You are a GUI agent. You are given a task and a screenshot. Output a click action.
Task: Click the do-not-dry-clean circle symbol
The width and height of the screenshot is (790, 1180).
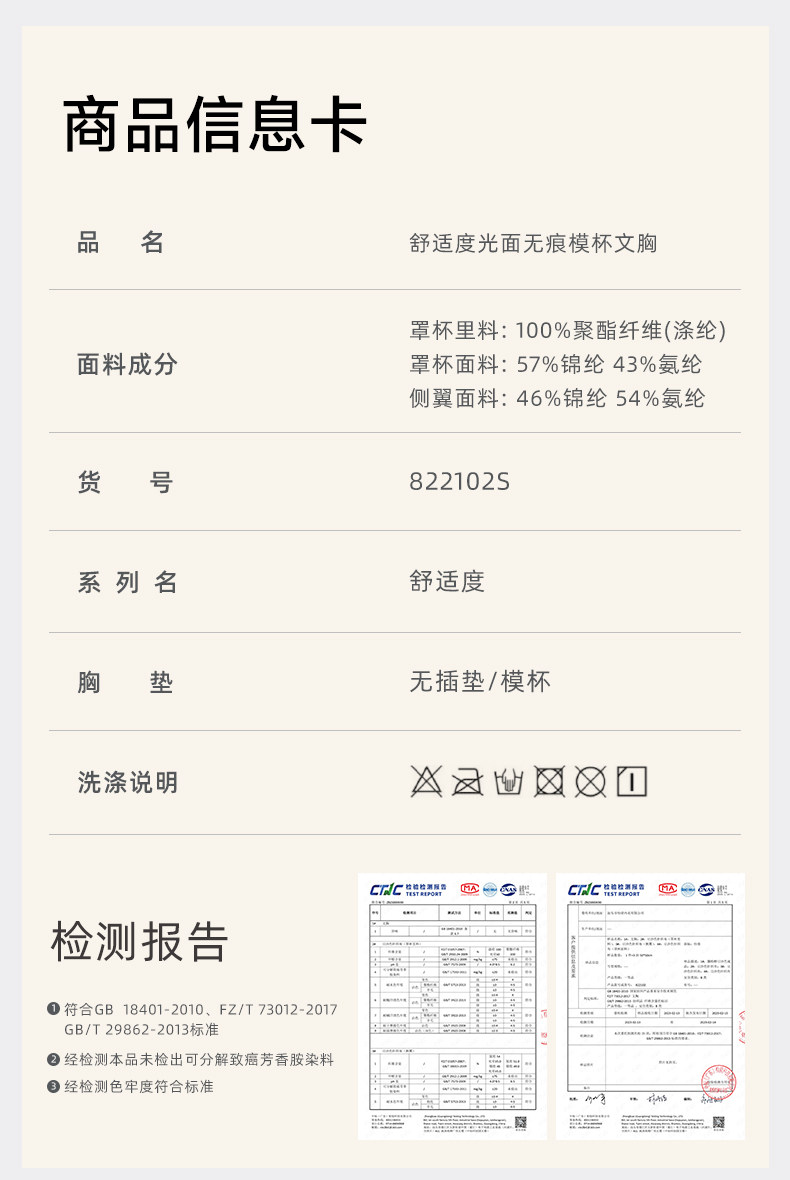tap(590, 781)
